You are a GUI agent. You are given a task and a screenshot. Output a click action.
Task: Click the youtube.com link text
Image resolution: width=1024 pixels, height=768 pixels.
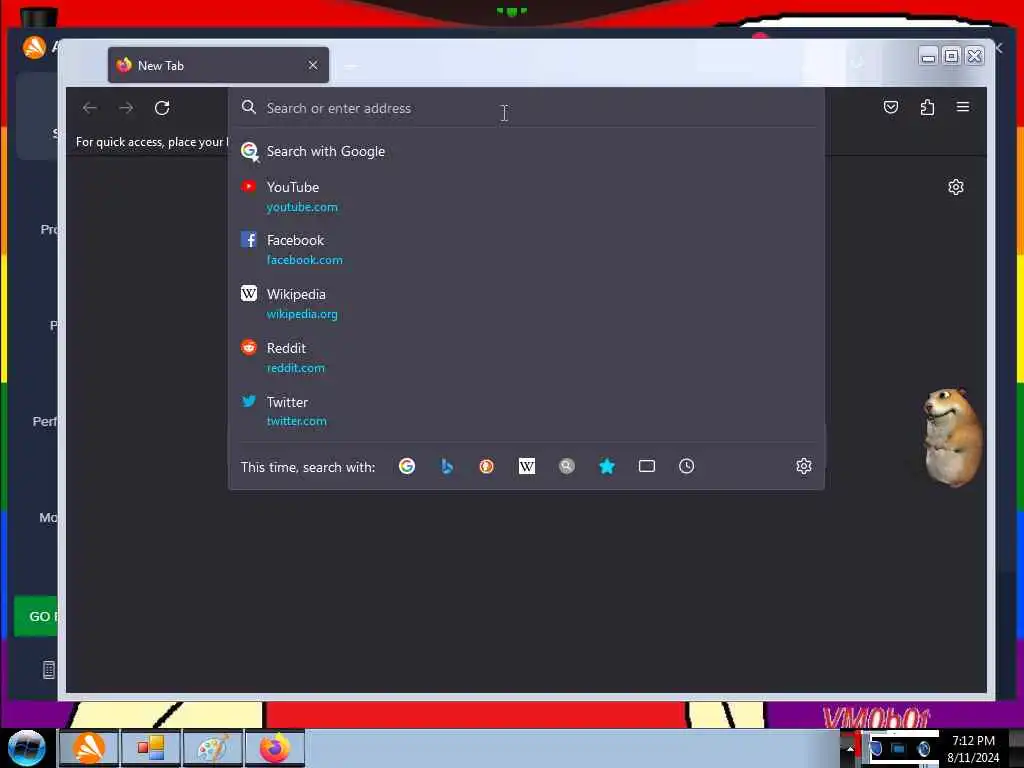(x=302, y=207)
